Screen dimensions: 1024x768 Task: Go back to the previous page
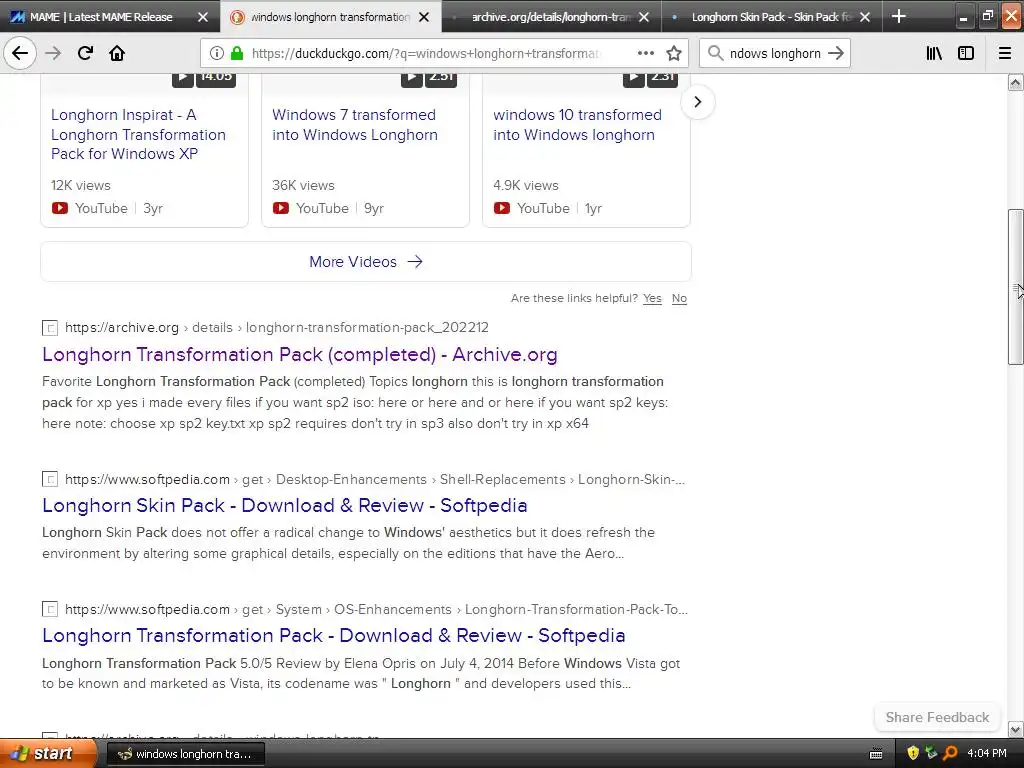point(20,53)
